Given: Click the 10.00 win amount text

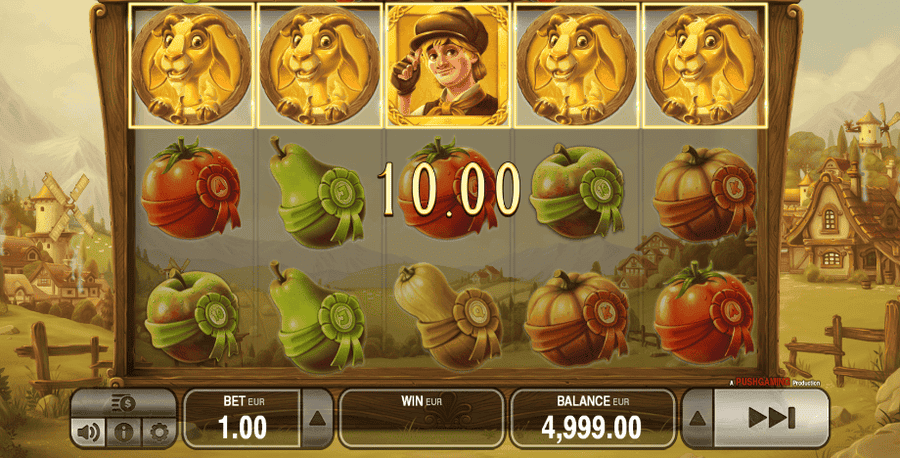Looking at the screenshot, I should click(449, 189).
